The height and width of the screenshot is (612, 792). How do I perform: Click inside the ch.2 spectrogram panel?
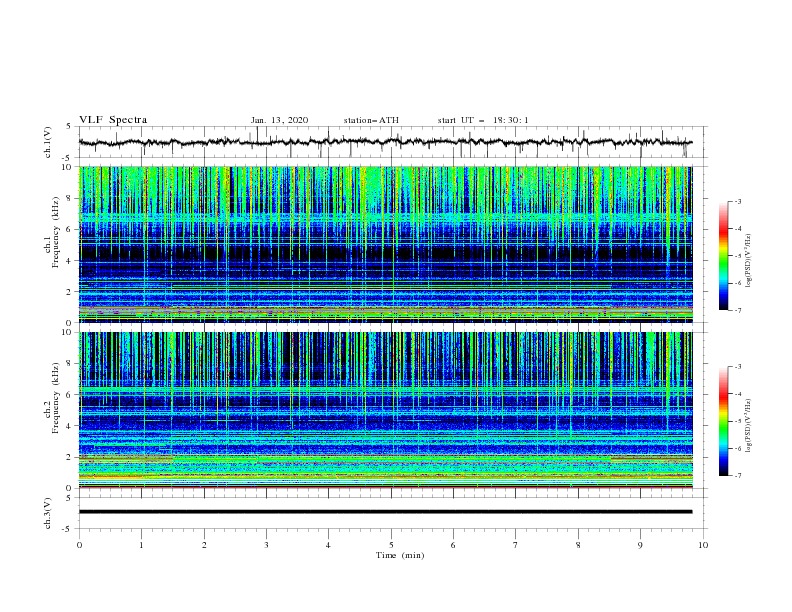385,410
